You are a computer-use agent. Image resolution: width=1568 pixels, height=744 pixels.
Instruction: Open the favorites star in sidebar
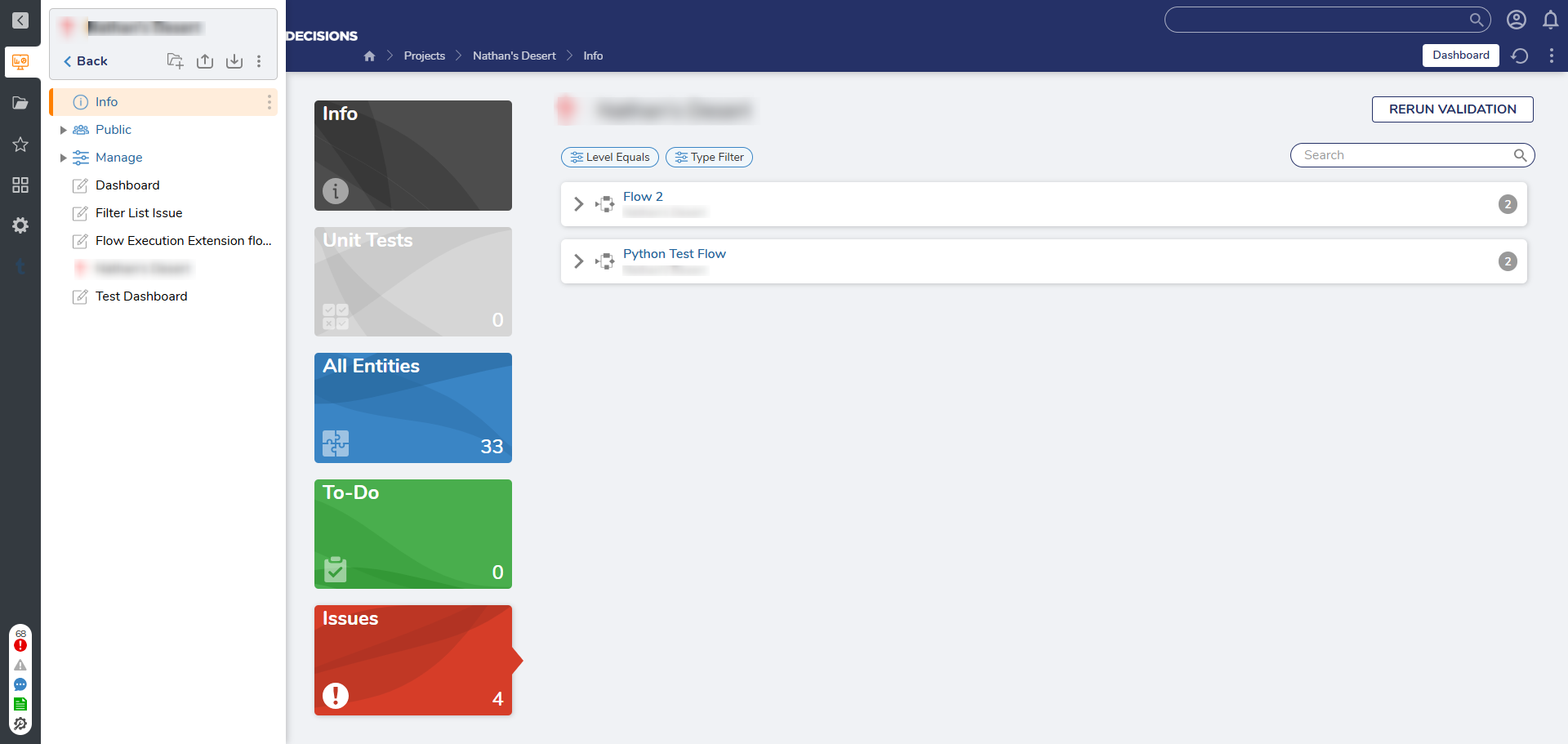20,145
